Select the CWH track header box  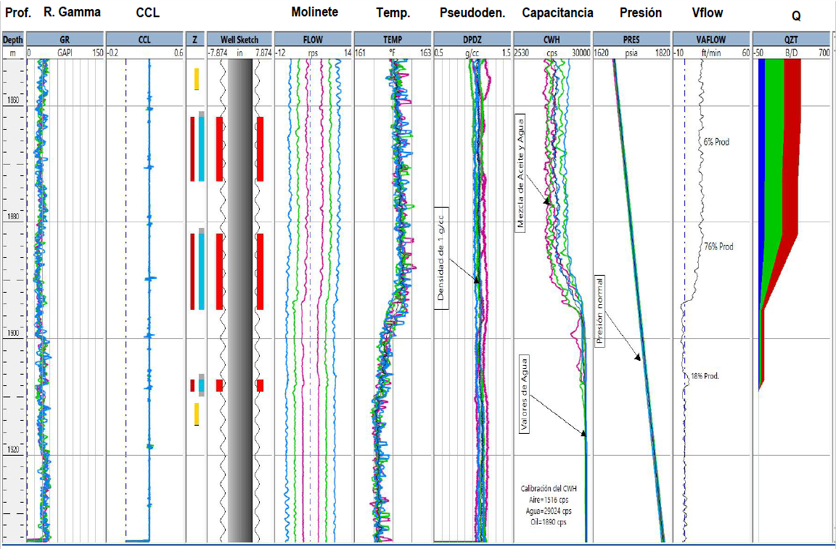(x=551, y=40)
